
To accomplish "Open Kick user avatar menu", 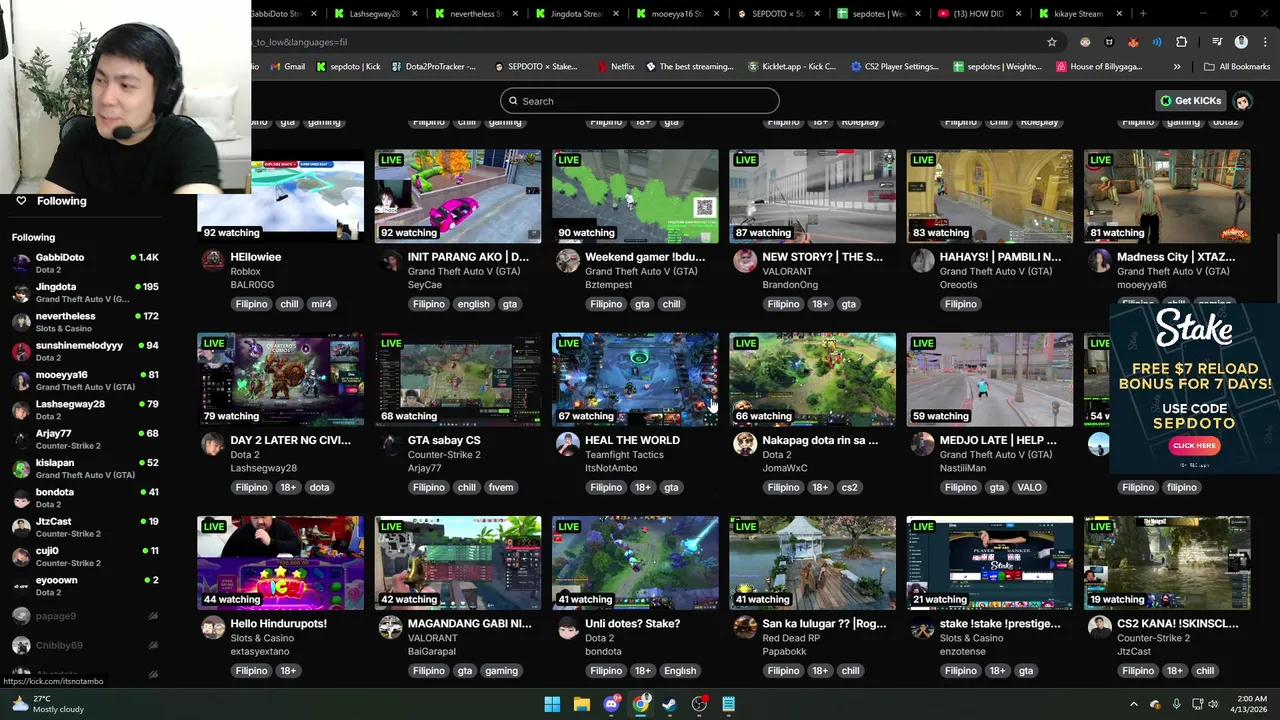I will 1242,101.
